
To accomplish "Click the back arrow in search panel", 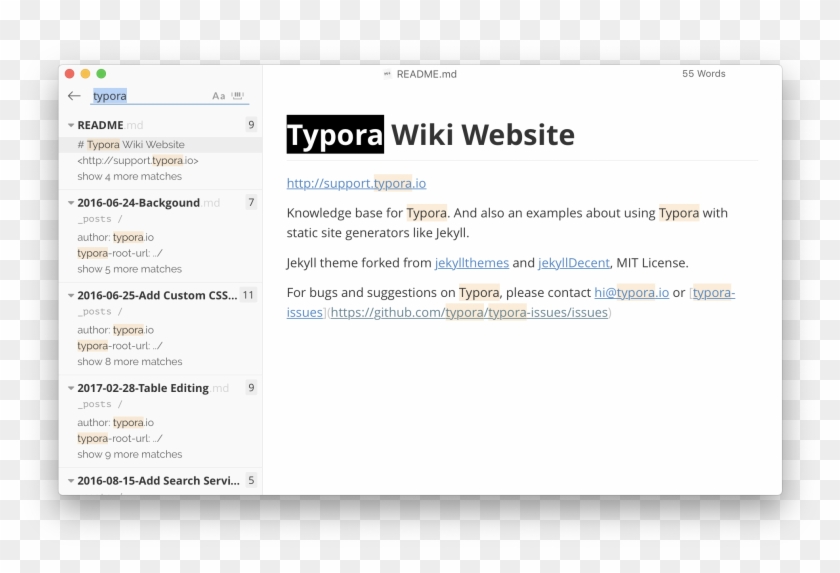I will tap(74, 96).
